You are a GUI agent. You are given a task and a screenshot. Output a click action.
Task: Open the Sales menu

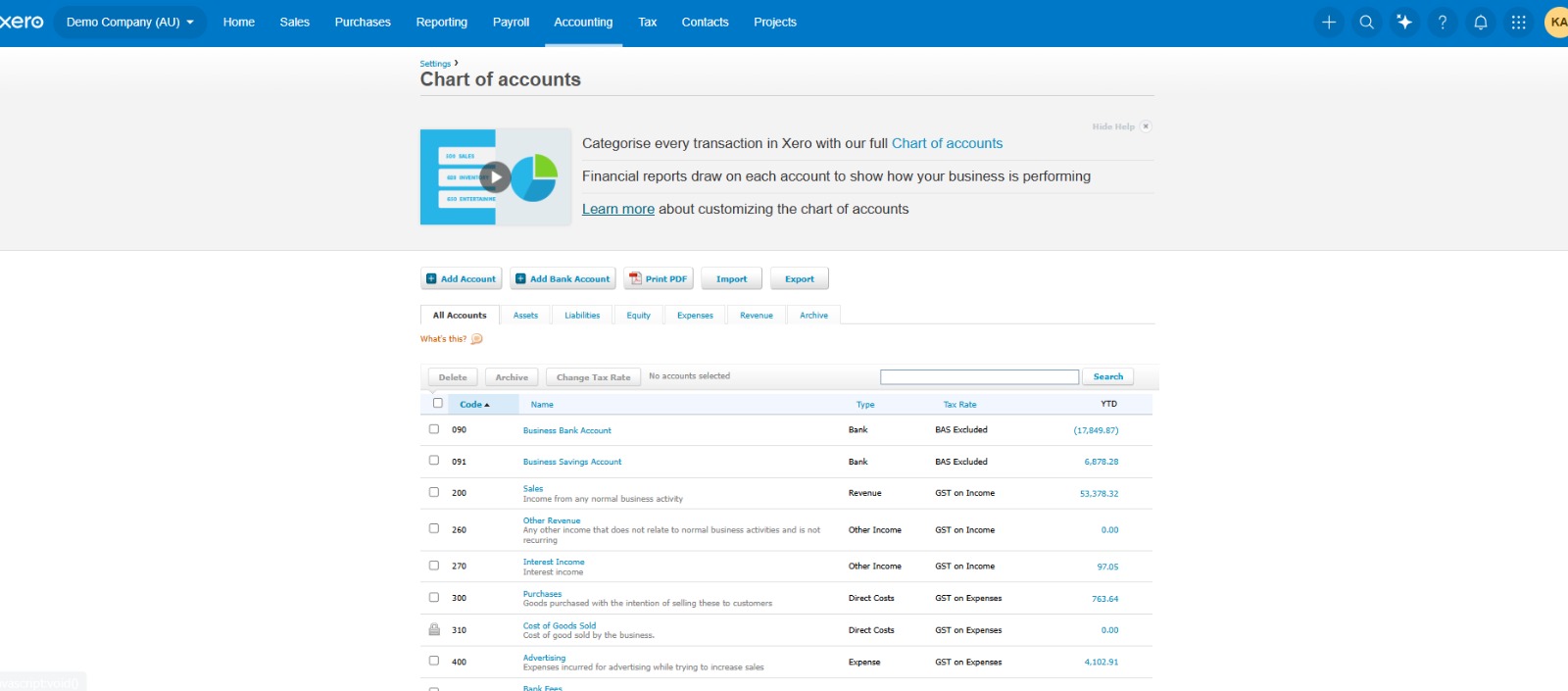295,22
